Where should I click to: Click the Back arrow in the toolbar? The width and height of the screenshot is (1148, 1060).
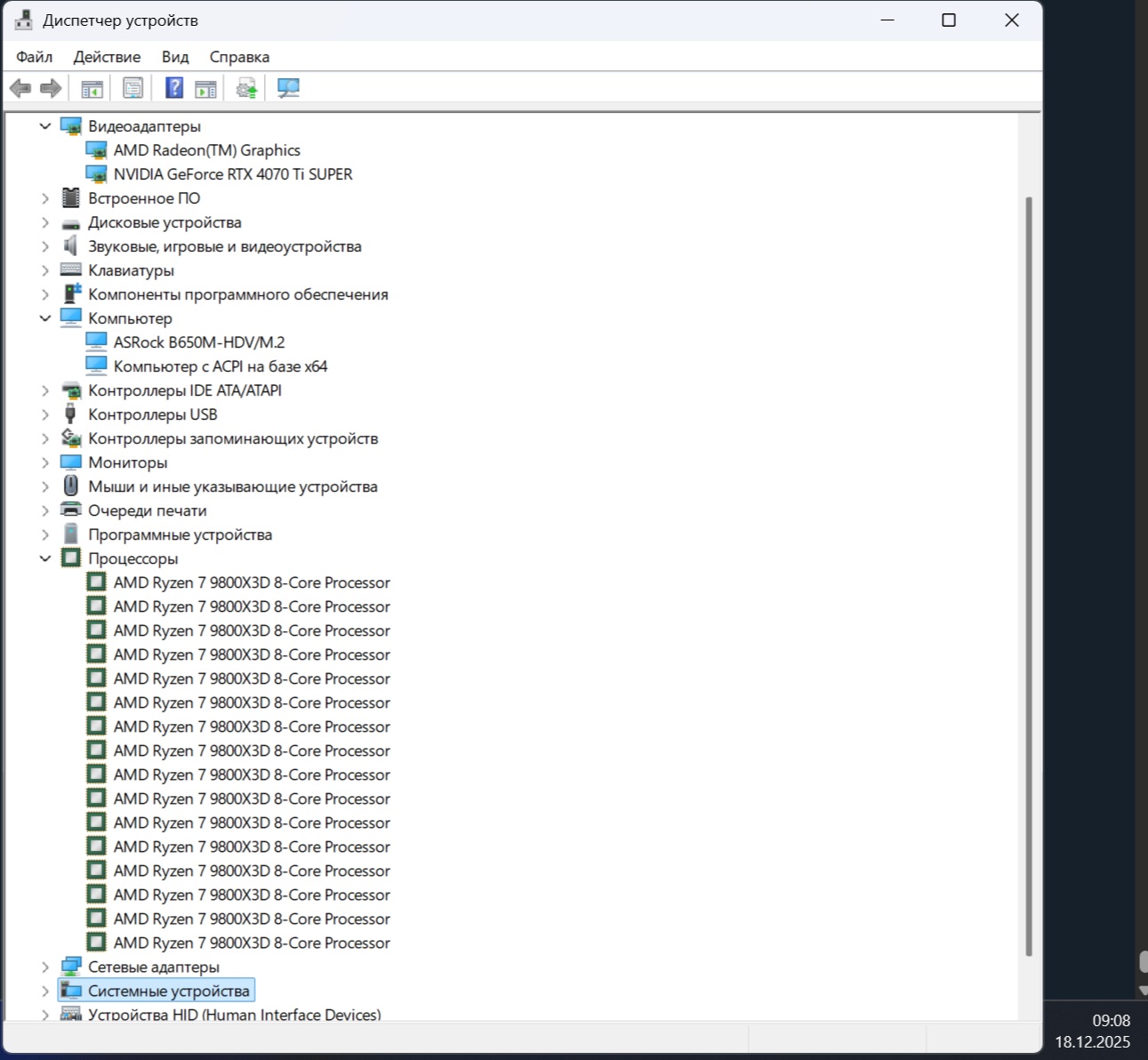tap(20, 88)
